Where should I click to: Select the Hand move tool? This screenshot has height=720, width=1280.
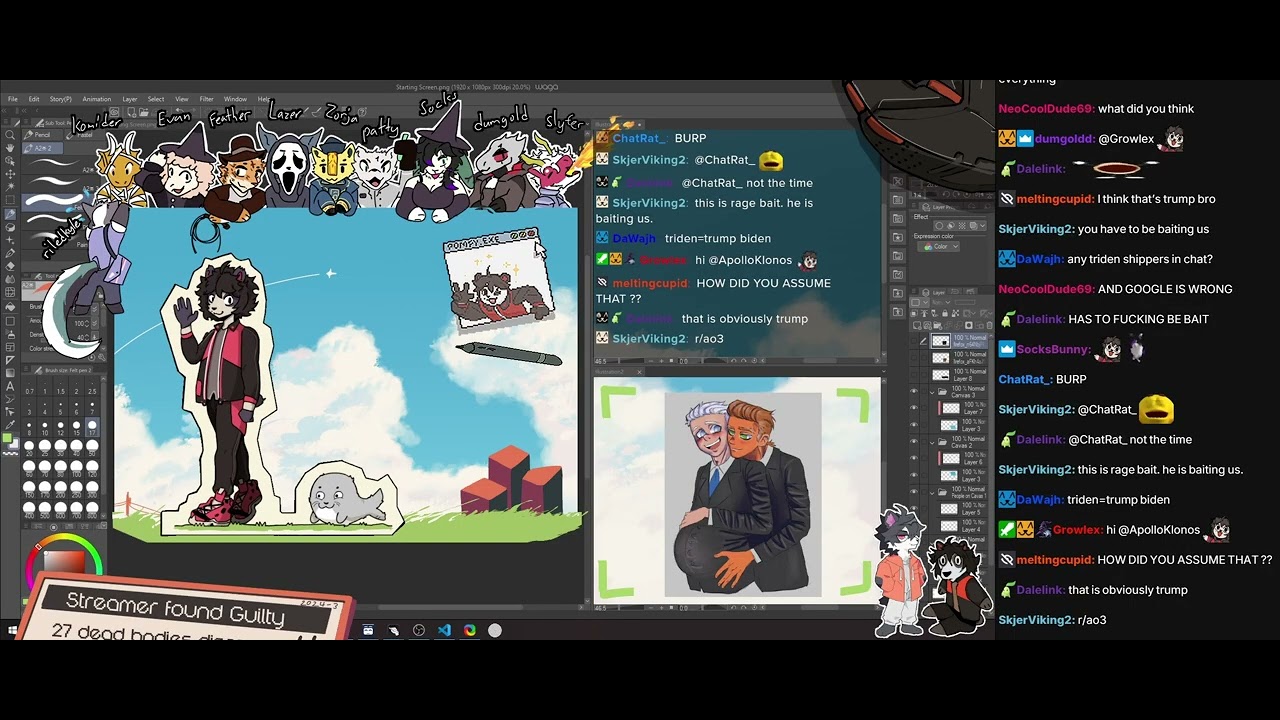point(10,148)
